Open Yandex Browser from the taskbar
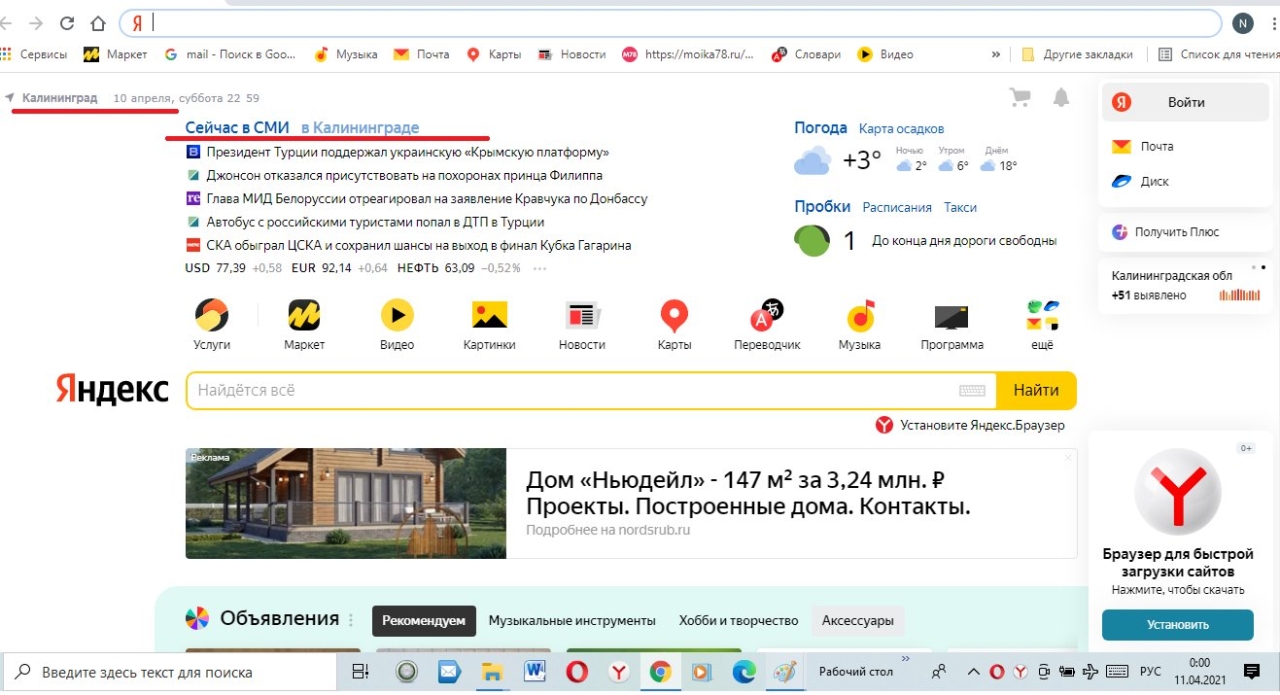The image size is (1280, 695). pos(619,672)
